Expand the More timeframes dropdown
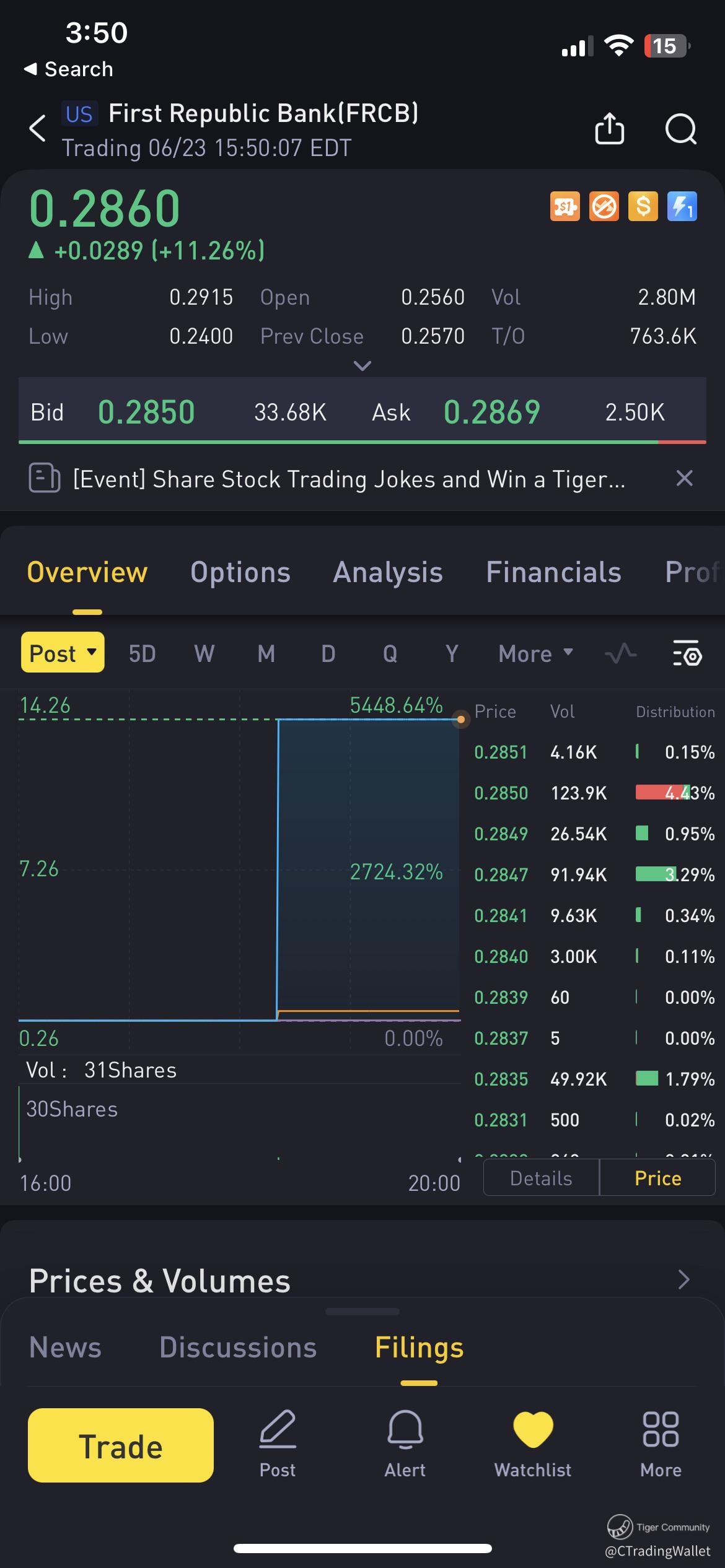Screen dimensions: 725x1568 (x=535, y=653)
